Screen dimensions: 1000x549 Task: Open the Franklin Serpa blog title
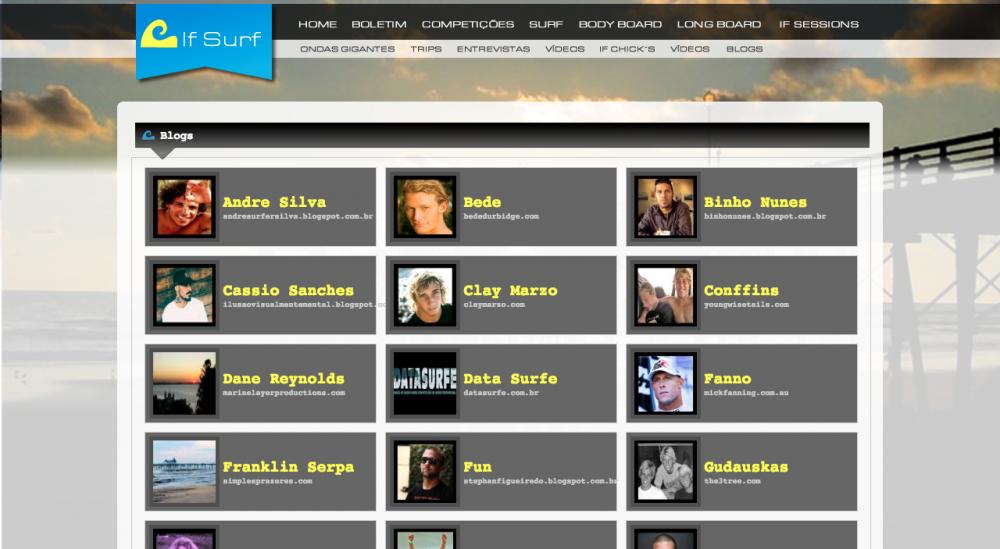click(x=288, y=467)
